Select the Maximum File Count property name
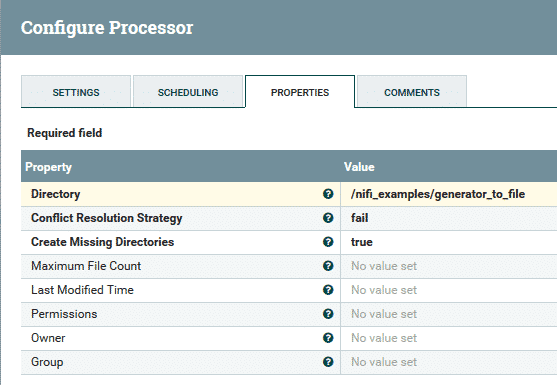557x385 pixels. tap(86, 266)
